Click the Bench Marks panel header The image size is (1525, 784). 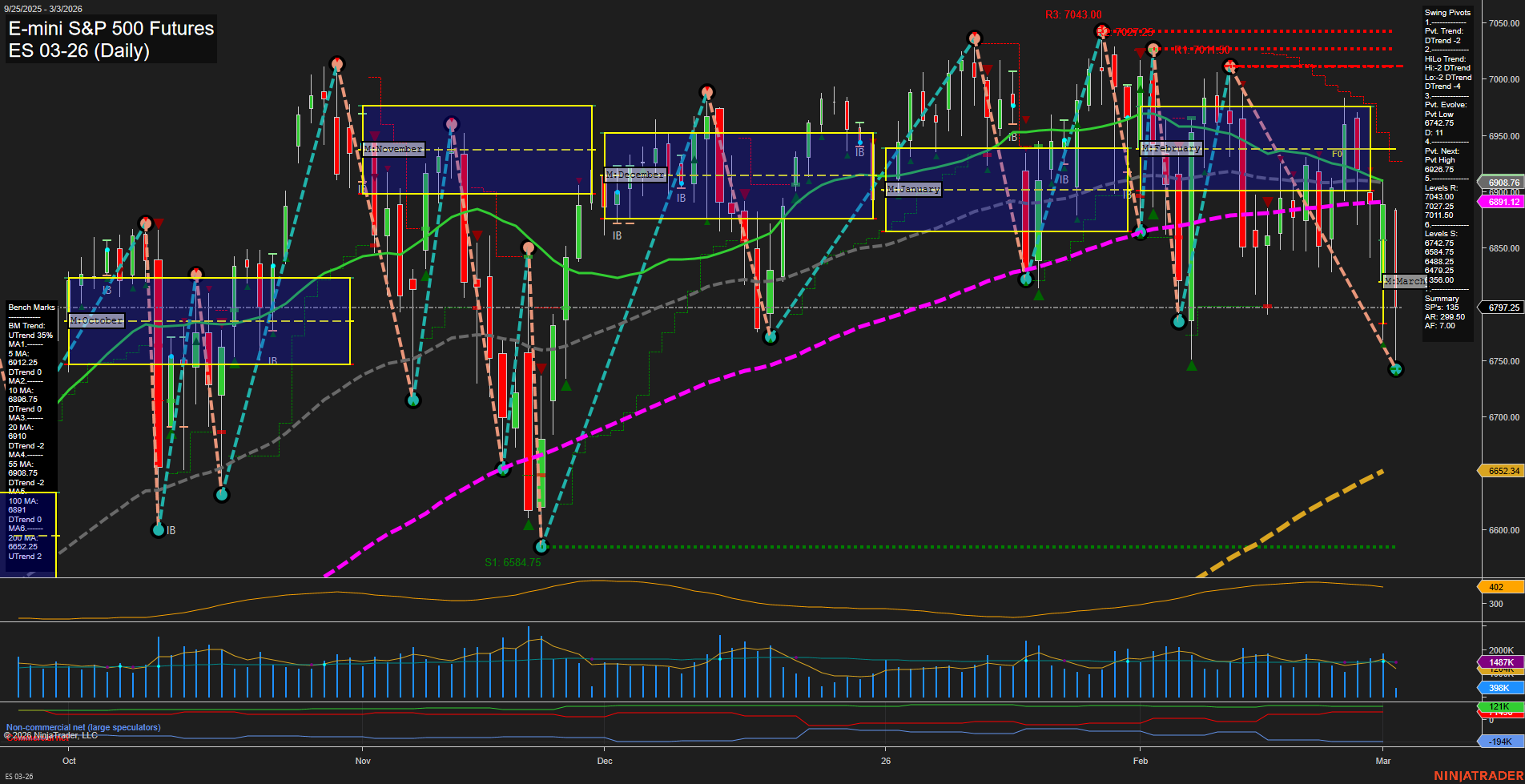30,307
